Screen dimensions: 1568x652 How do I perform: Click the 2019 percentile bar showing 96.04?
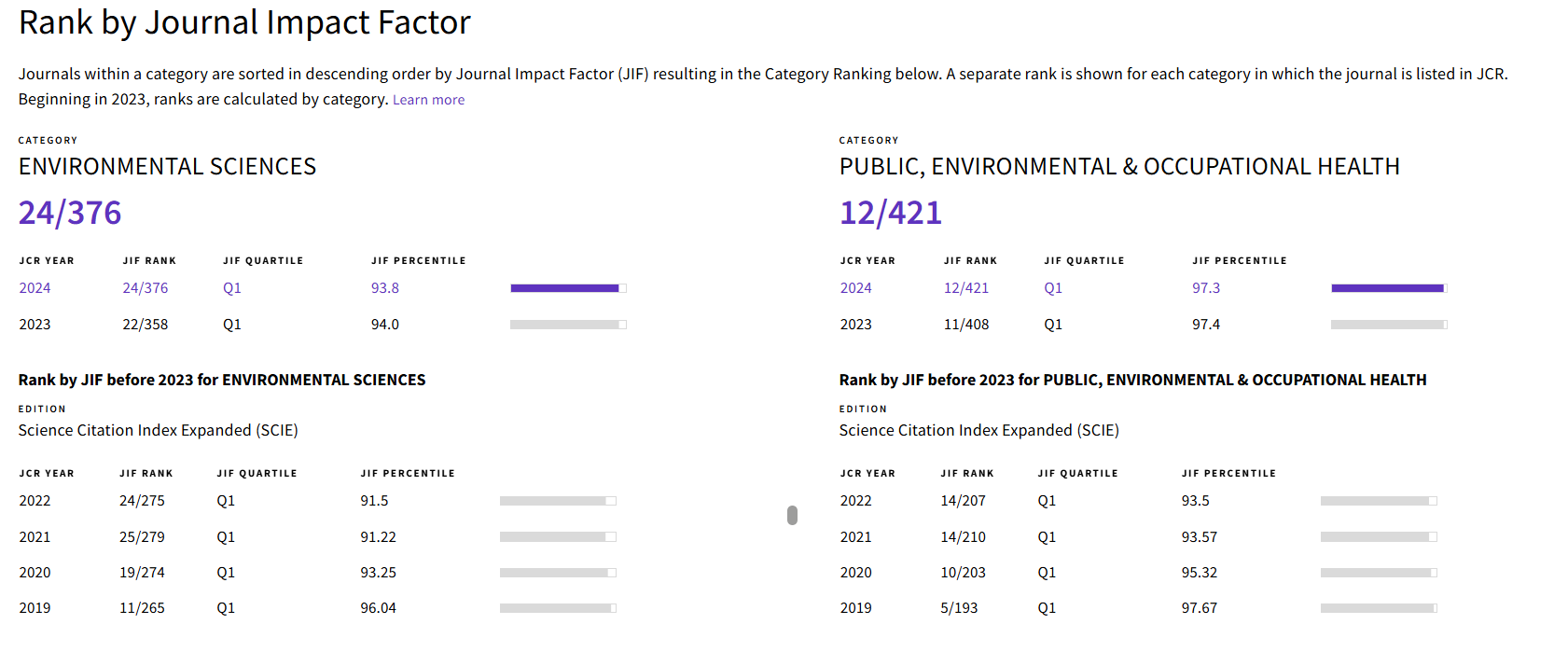[557, 608]
